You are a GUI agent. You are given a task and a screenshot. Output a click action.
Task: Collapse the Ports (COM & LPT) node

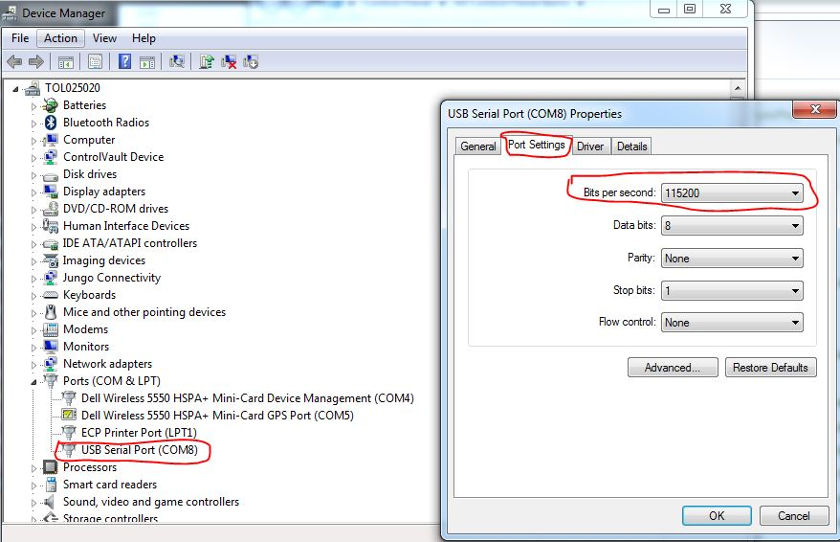34,382
